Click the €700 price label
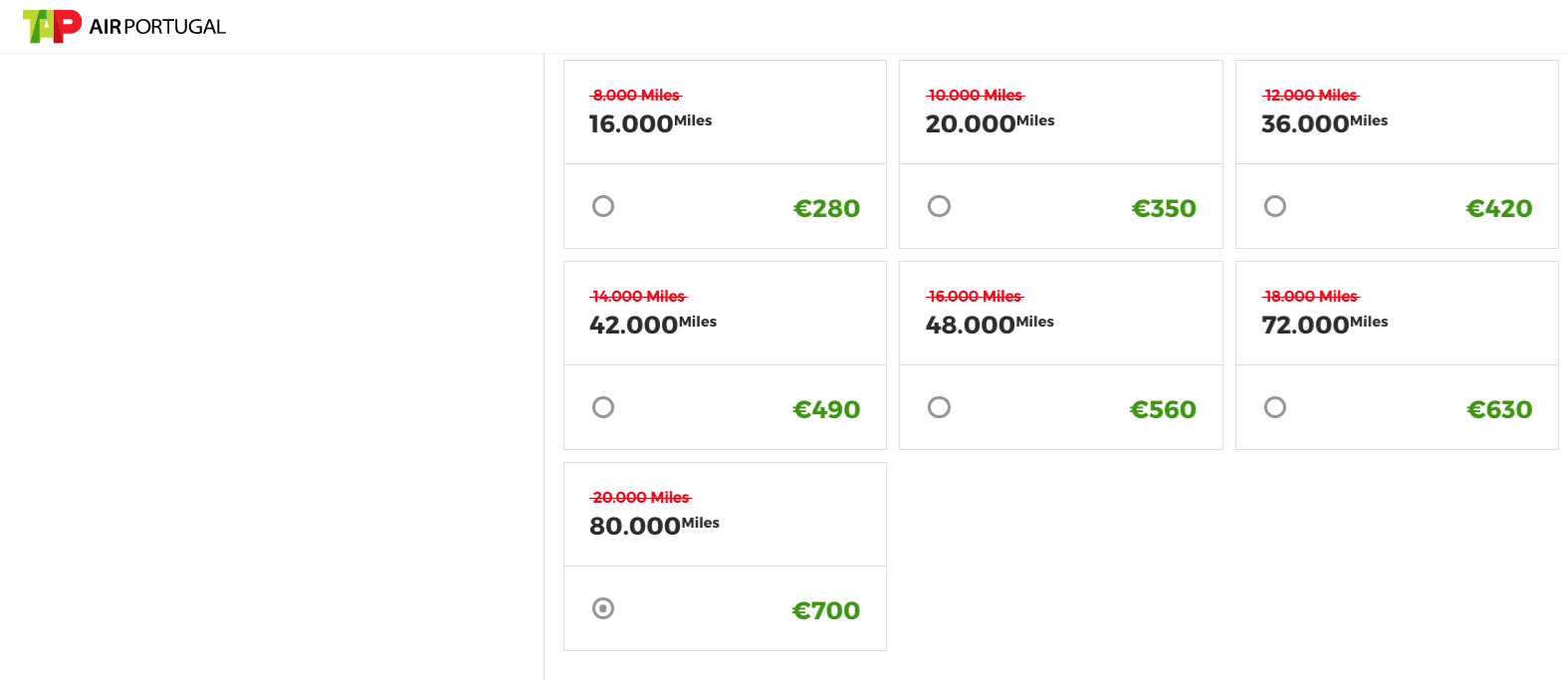Screen dimensions: 1568x680 [x=825, y=610]
